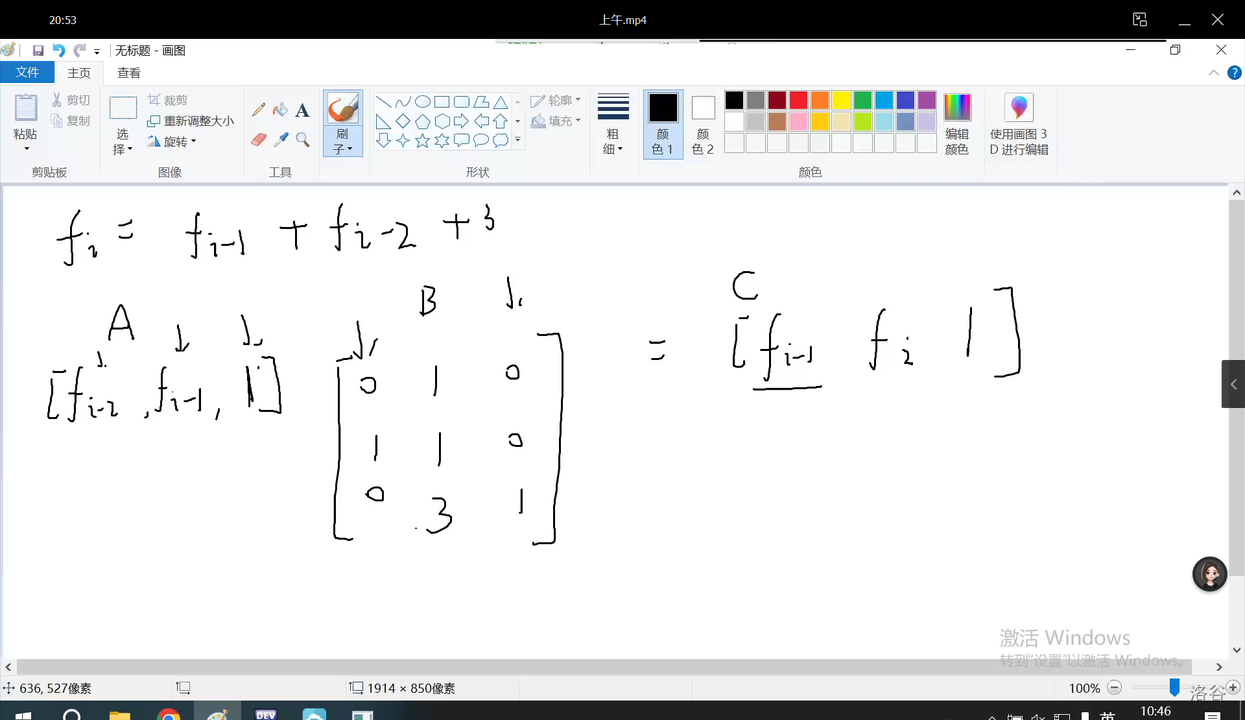
Task: Choose the right triangle shape
Action: pos(383,121)
